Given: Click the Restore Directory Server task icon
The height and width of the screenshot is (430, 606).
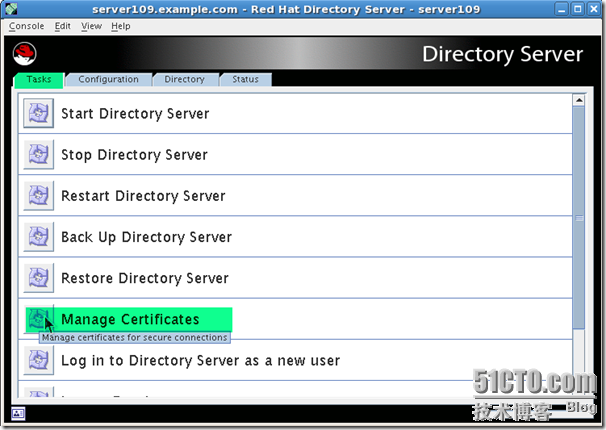Looking at the screenshot, I should 38,278.
